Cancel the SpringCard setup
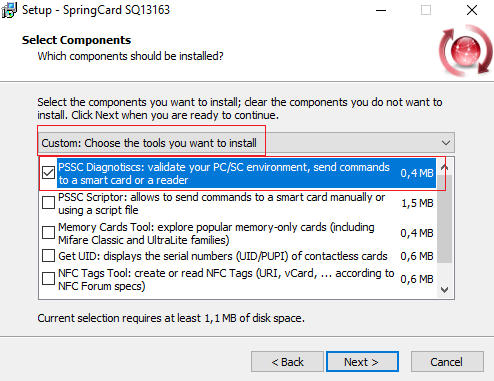 click(447, 362)
